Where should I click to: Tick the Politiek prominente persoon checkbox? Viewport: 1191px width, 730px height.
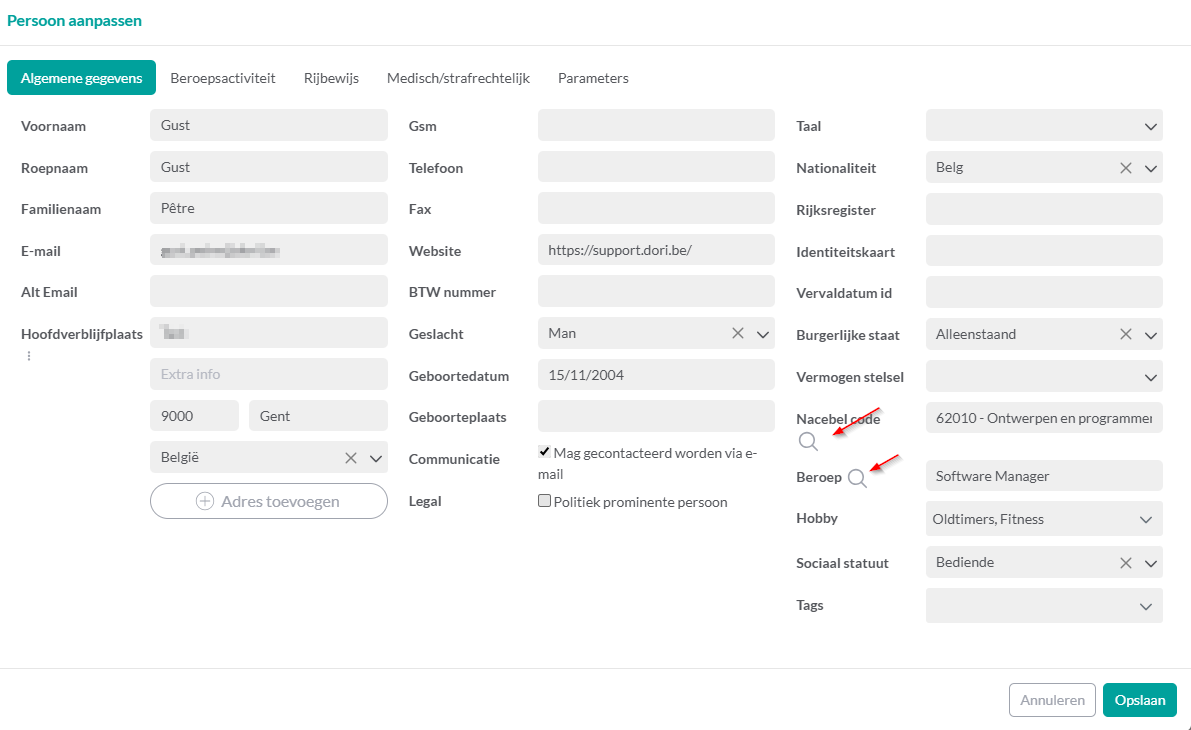pyautogui.click(x=545, y=502)
